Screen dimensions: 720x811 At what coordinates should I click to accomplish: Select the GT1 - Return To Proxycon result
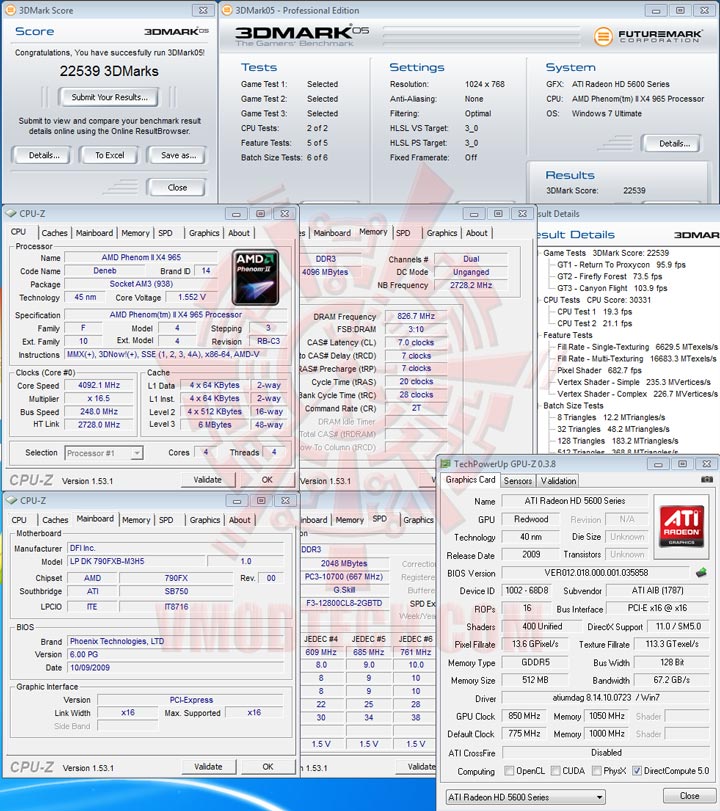click(621, 264)
